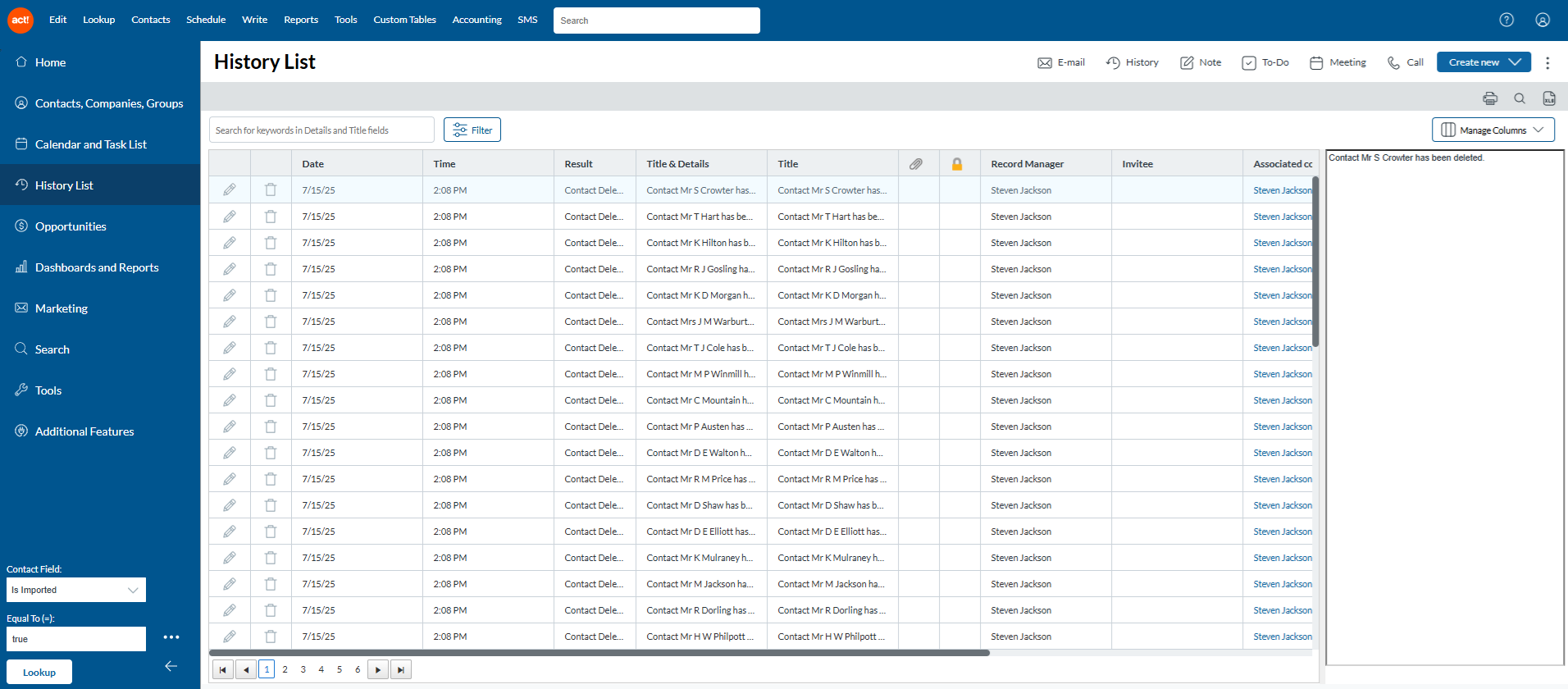Edit the Mr S Crowter history row

(x=230, y=189)
